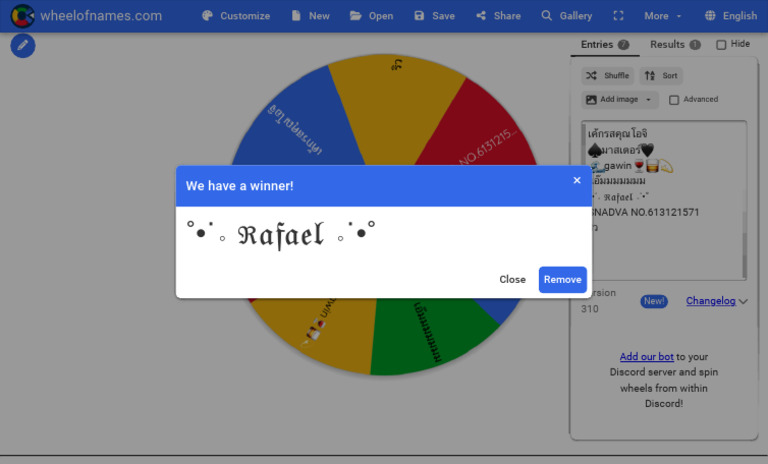
Task: Open the Gallery menu item
Action: (567, 16)
